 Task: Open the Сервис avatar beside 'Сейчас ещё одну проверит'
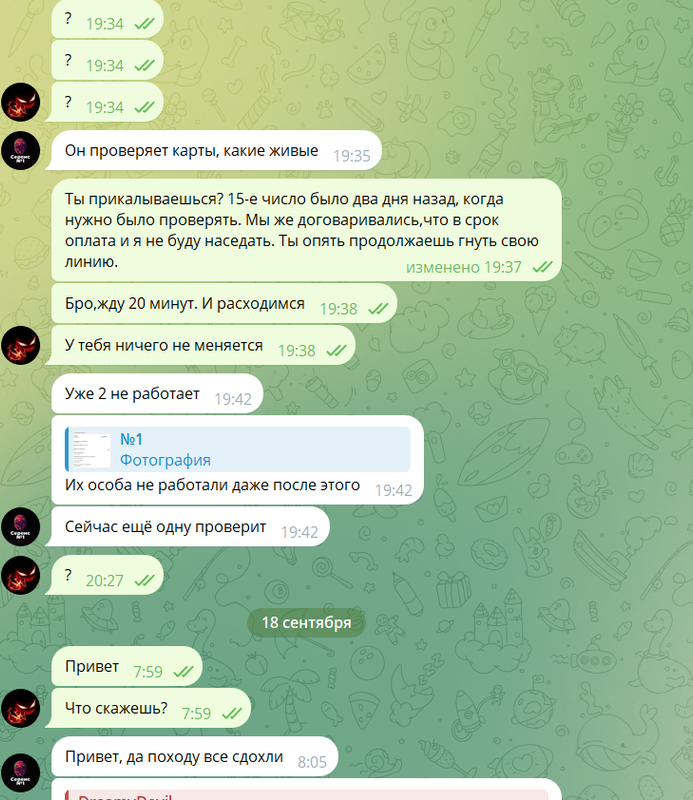(x=20, y=527)
